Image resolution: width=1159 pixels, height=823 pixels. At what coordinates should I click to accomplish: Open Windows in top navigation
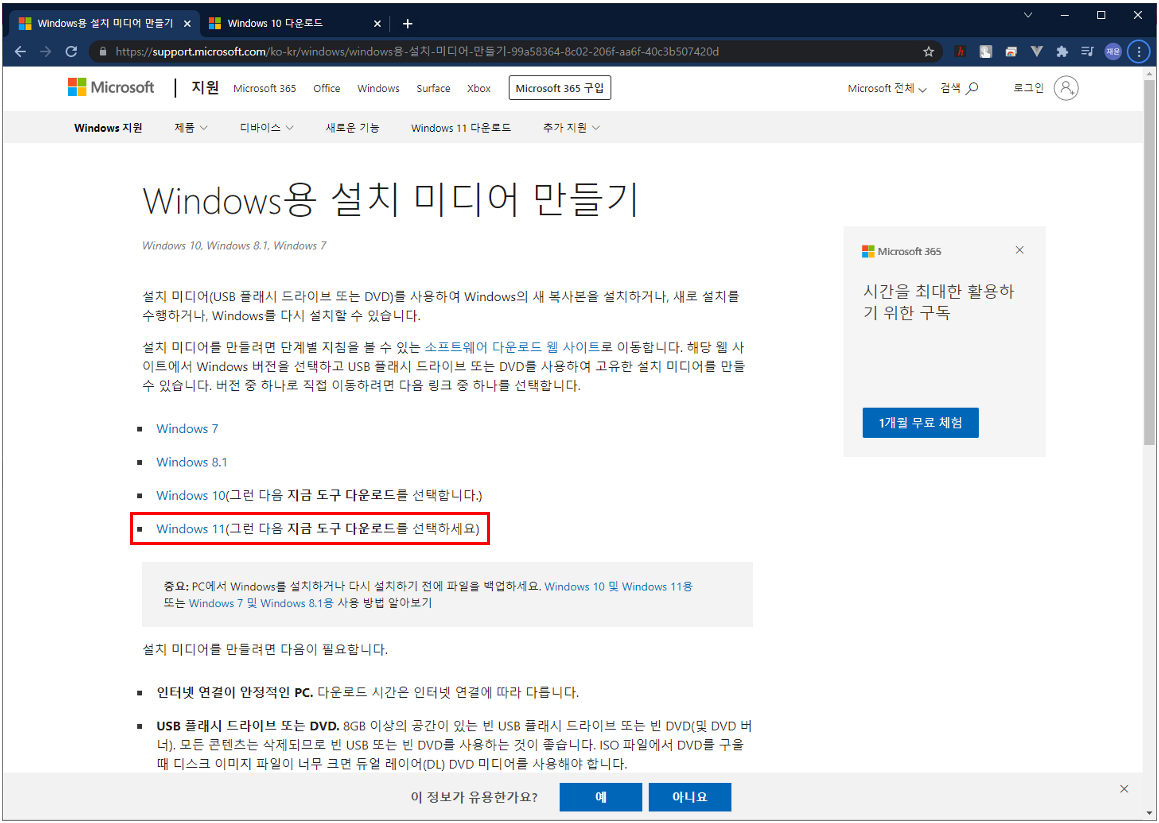click(378, 88)
